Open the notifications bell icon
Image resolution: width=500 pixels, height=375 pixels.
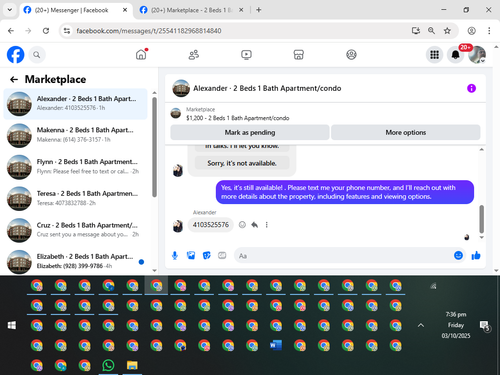[x=455, y=55]
